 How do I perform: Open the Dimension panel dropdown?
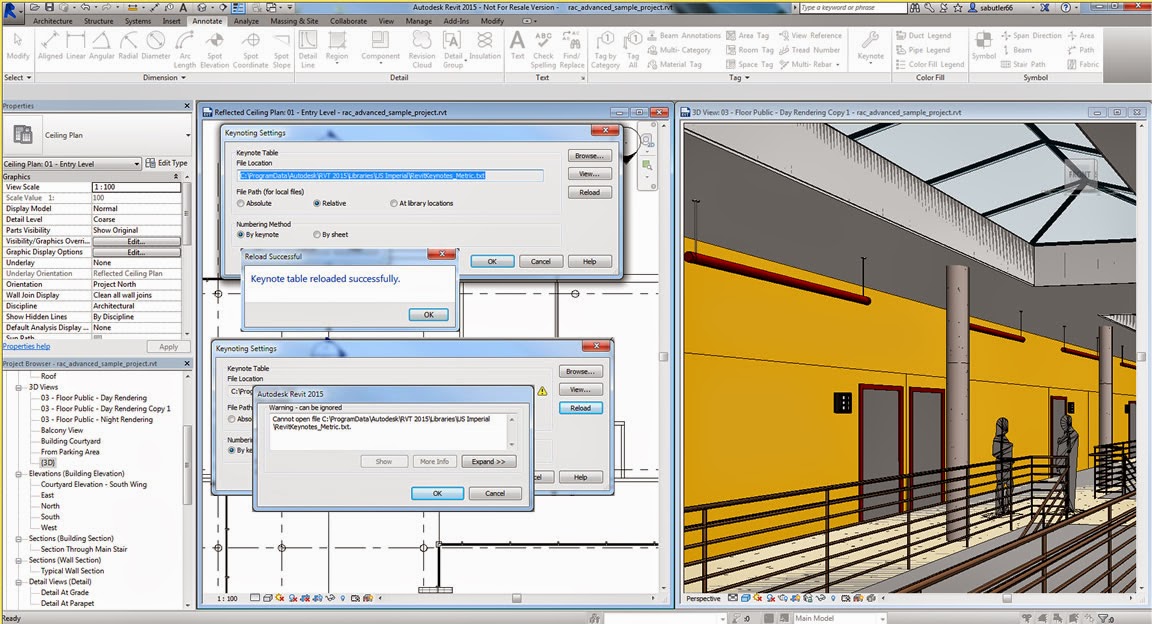[181, 77]
